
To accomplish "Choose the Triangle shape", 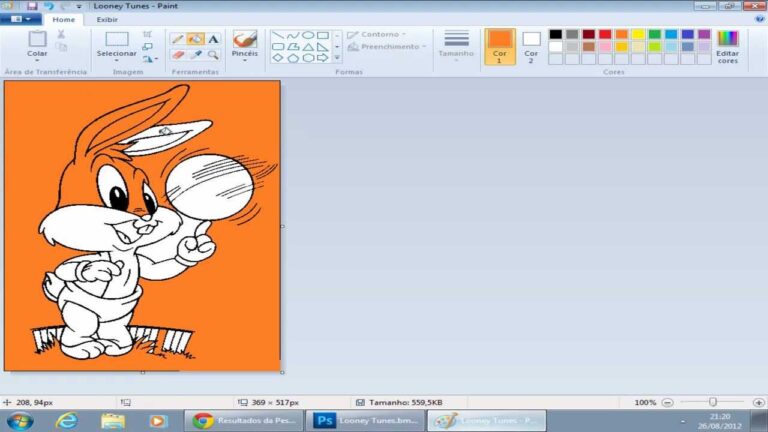I will pyautogui.click(x=308, y=47).
